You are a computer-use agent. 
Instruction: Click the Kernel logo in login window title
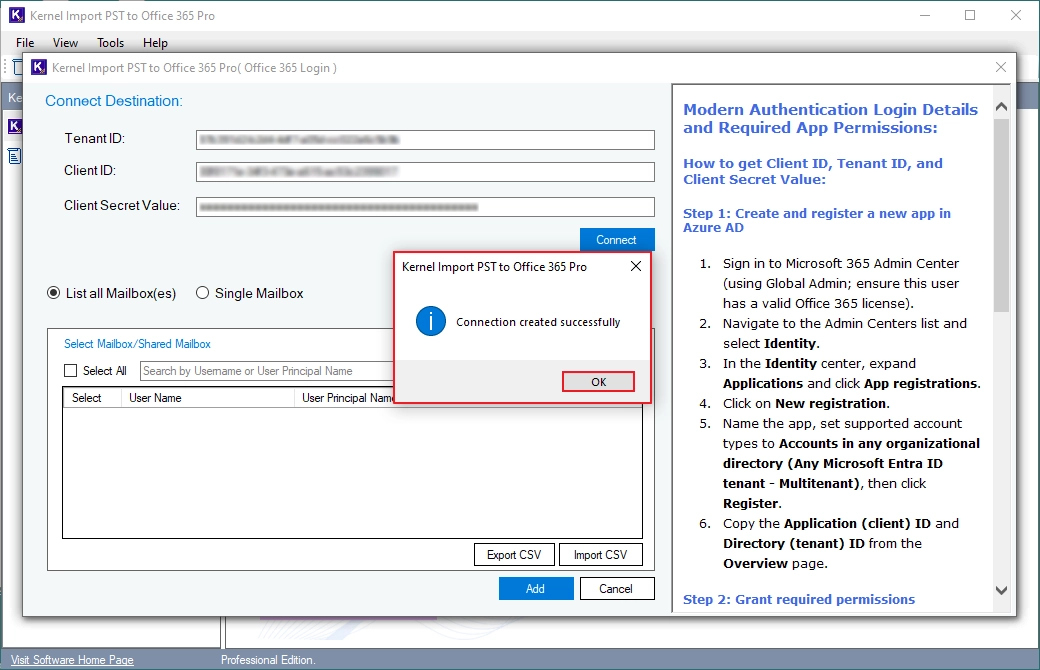click(x=39, y=67)
